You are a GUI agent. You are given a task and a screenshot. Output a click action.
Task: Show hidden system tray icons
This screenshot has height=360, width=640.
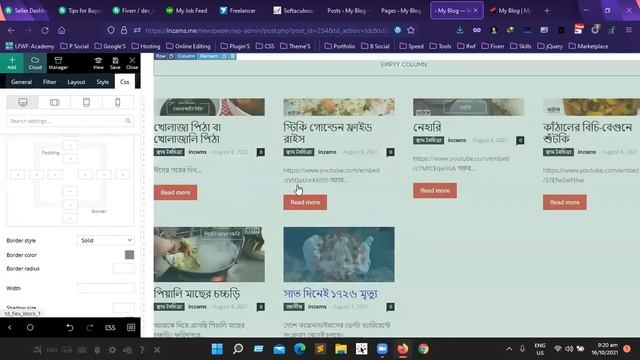(x=509, y=349)
